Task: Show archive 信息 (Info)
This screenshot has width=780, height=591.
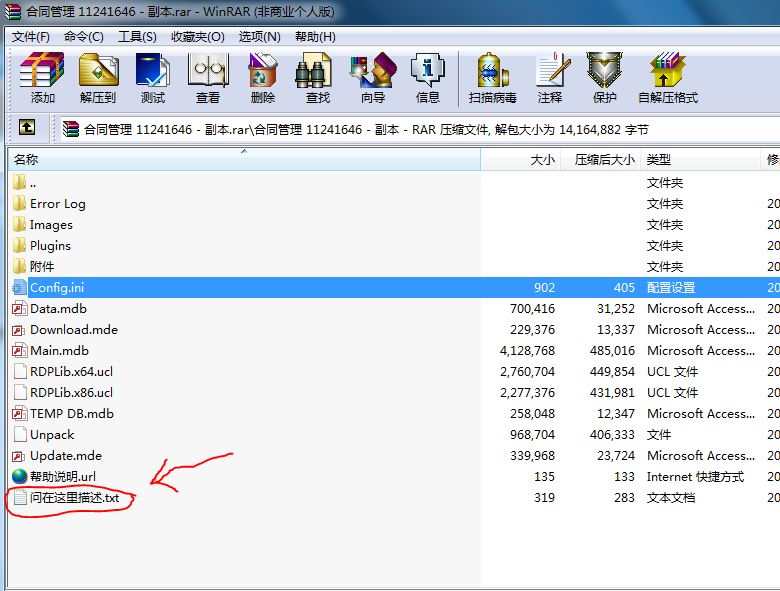Action: tap(427, 70)
